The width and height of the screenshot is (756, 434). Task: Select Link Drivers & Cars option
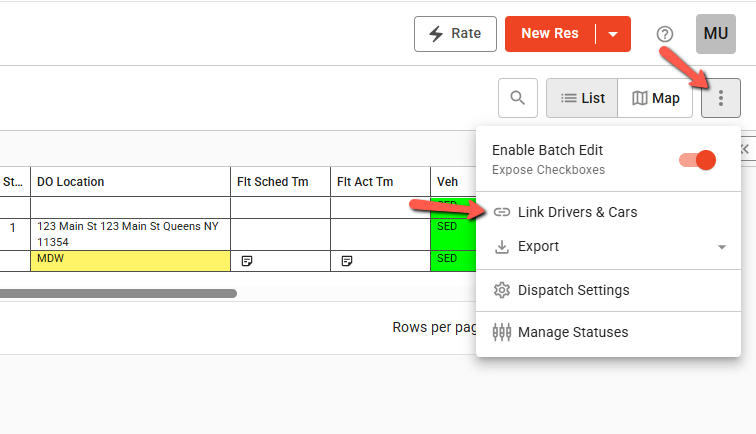point(577,212)
